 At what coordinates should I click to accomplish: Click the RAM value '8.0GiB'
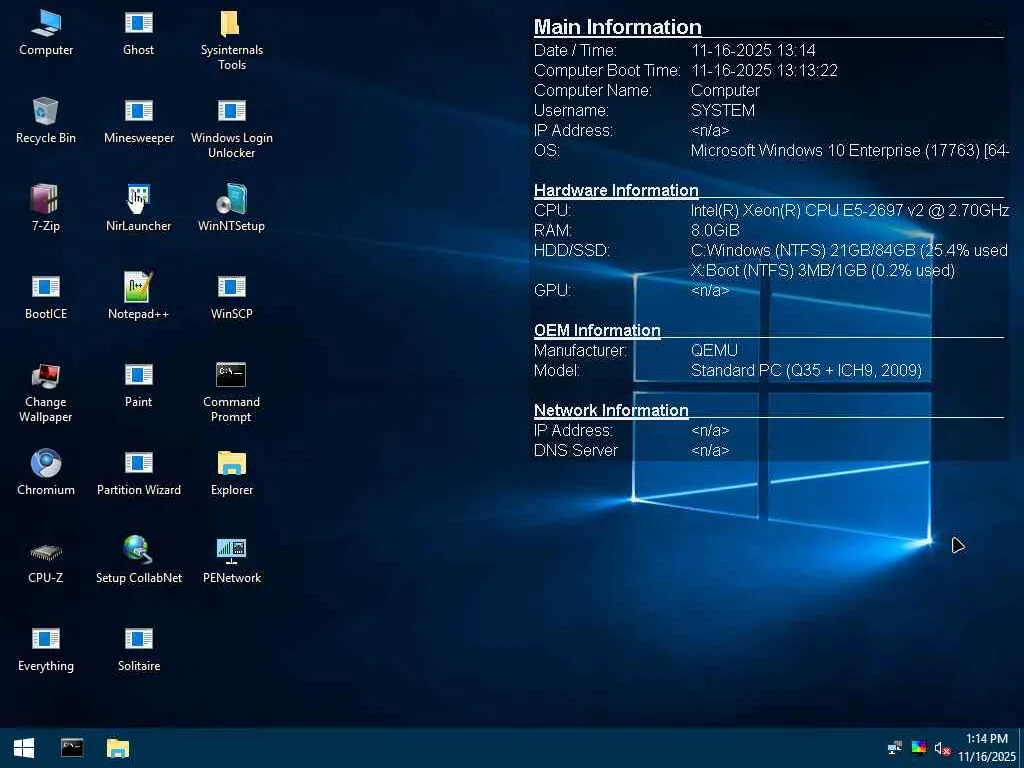point(715,231)
